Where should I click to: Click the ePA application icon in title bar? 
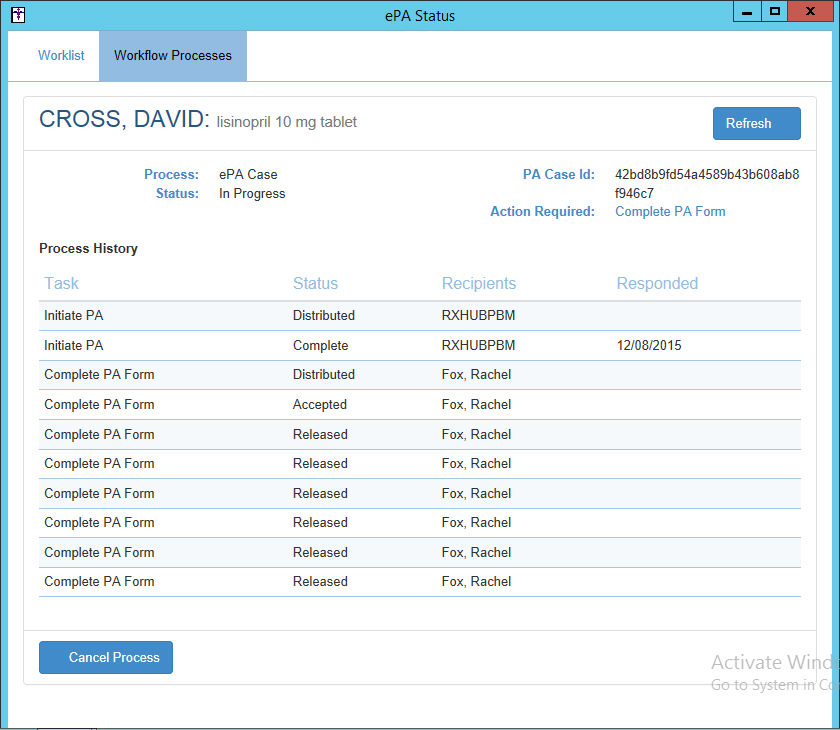[x=17, y=15]
